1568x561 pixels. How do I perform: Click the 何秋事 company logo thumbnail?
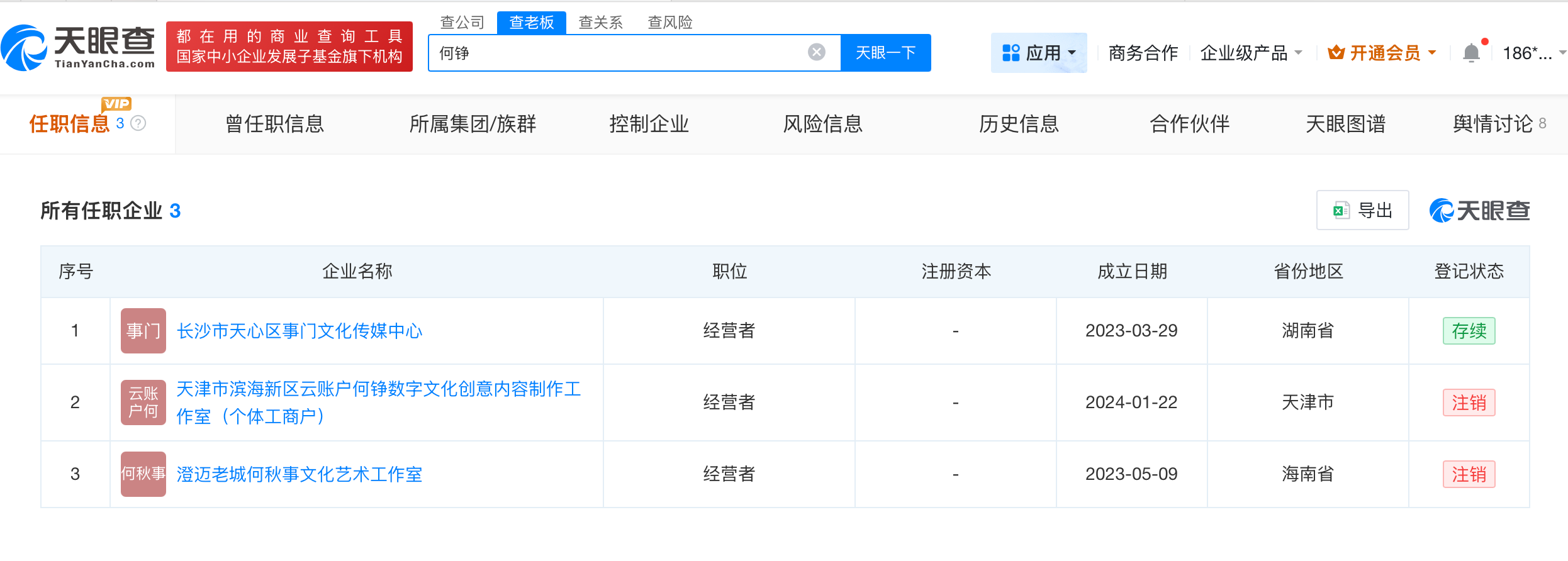(x=143, y=474)
